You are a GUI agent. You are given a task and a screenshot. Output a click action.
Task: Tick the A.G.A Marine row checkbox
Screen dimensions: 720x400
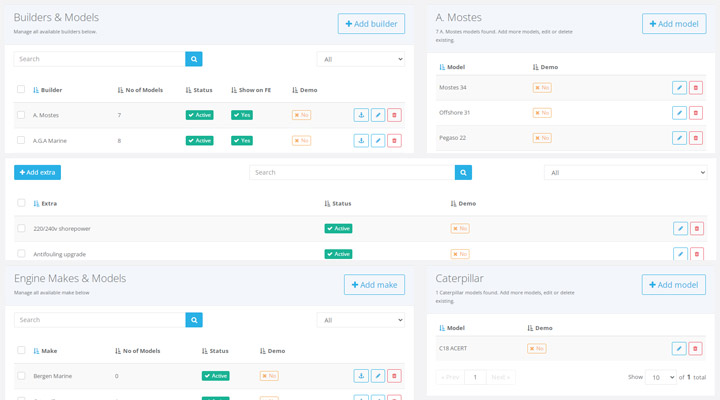21,140
